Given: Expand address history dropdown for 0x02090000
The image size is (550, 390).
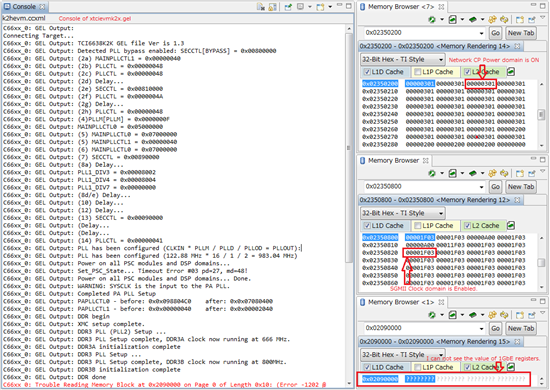Looking at the screenshot, I should tap(481, 329).
